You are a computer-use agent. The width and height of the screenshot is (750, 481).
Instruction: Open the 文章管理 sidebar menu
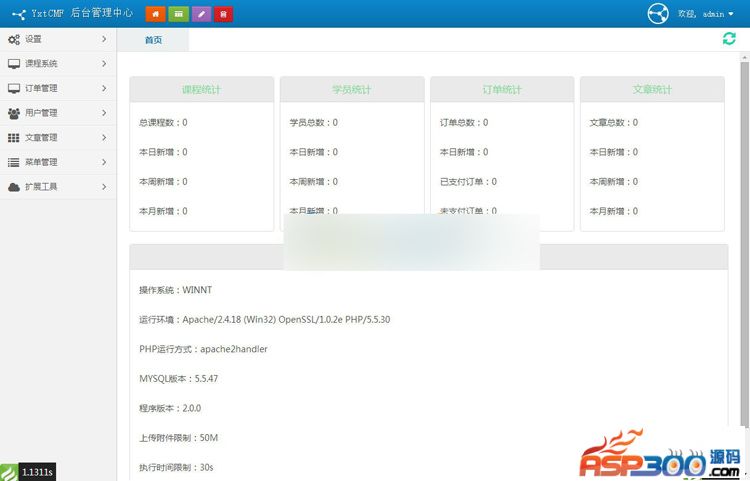coord(58,138)
